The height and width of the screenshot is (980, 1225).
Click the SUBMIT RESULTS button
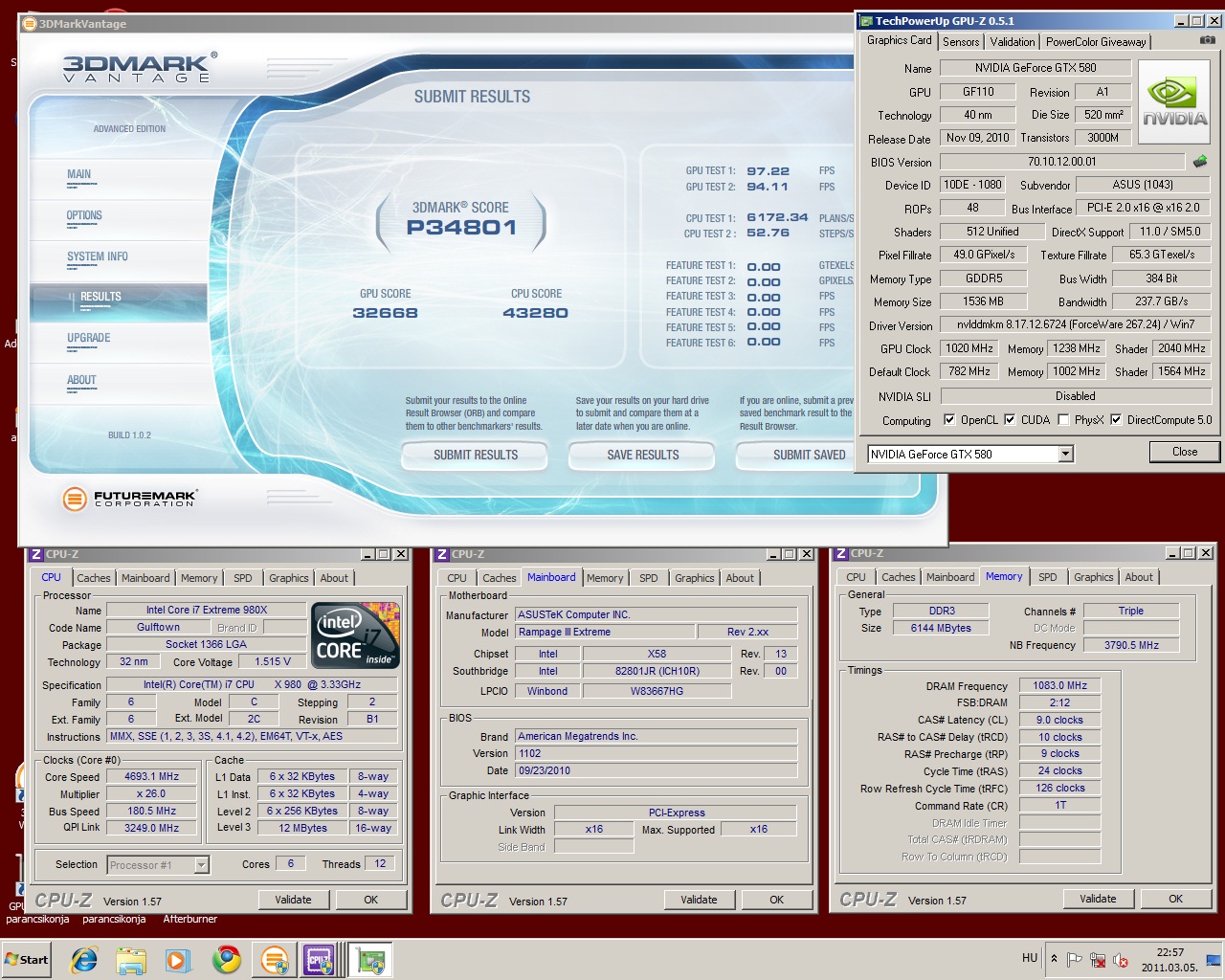tap(476, 455)
